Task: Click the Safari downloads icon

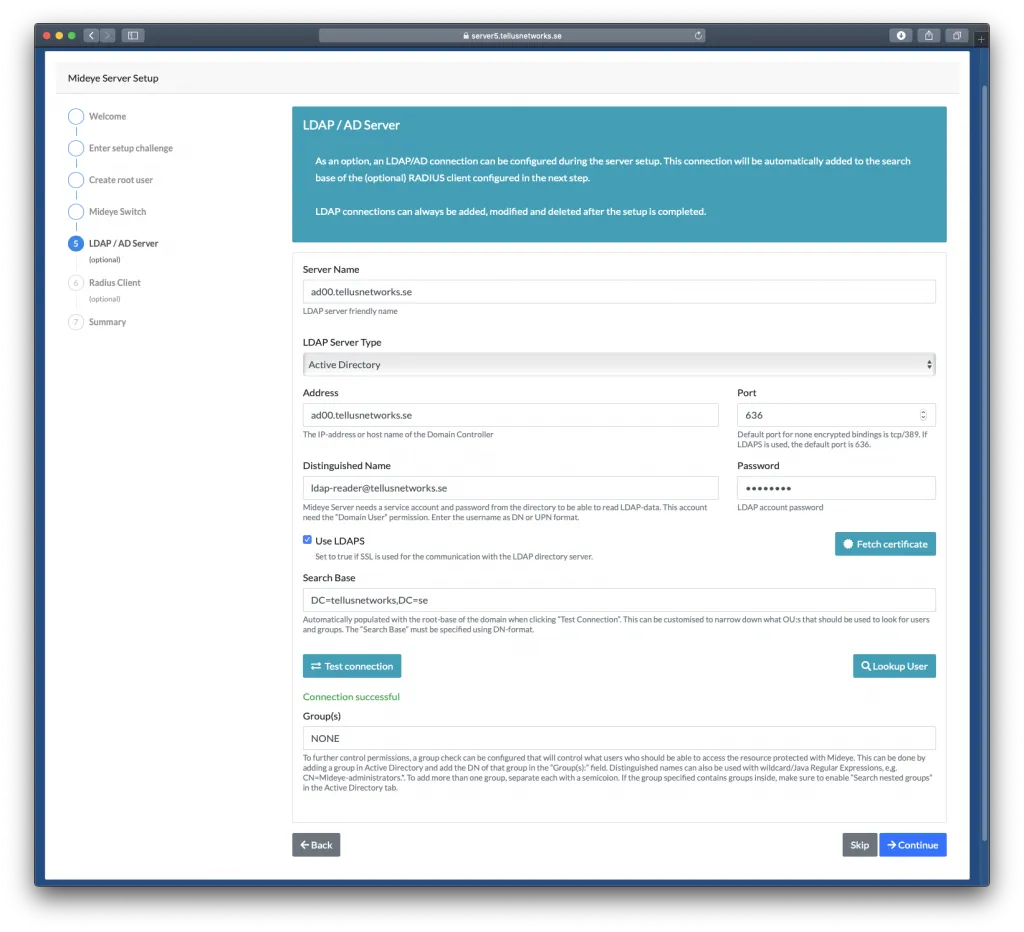Action: tap(900, 34)
